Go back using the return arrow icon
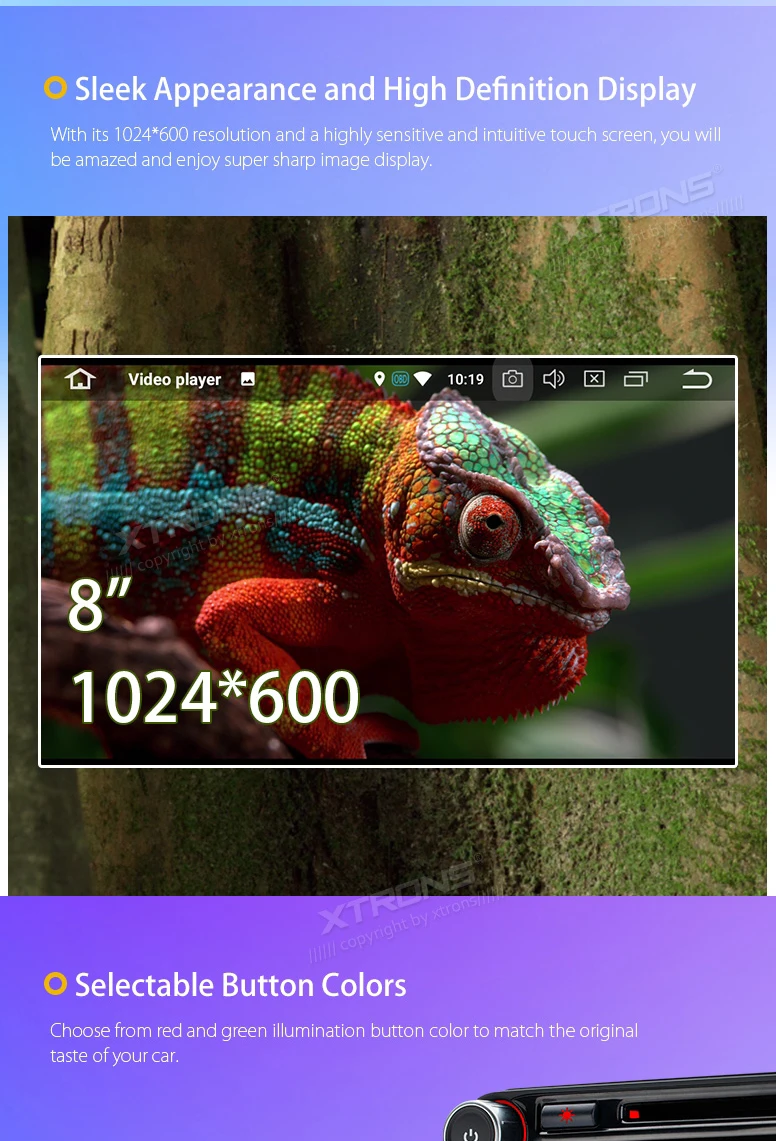Screen dimensions: 776x1141 697,378
